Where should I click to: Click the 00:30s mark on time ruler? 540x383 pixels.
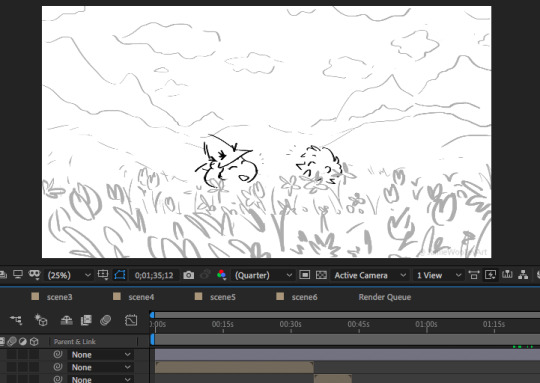click(290, 324)
